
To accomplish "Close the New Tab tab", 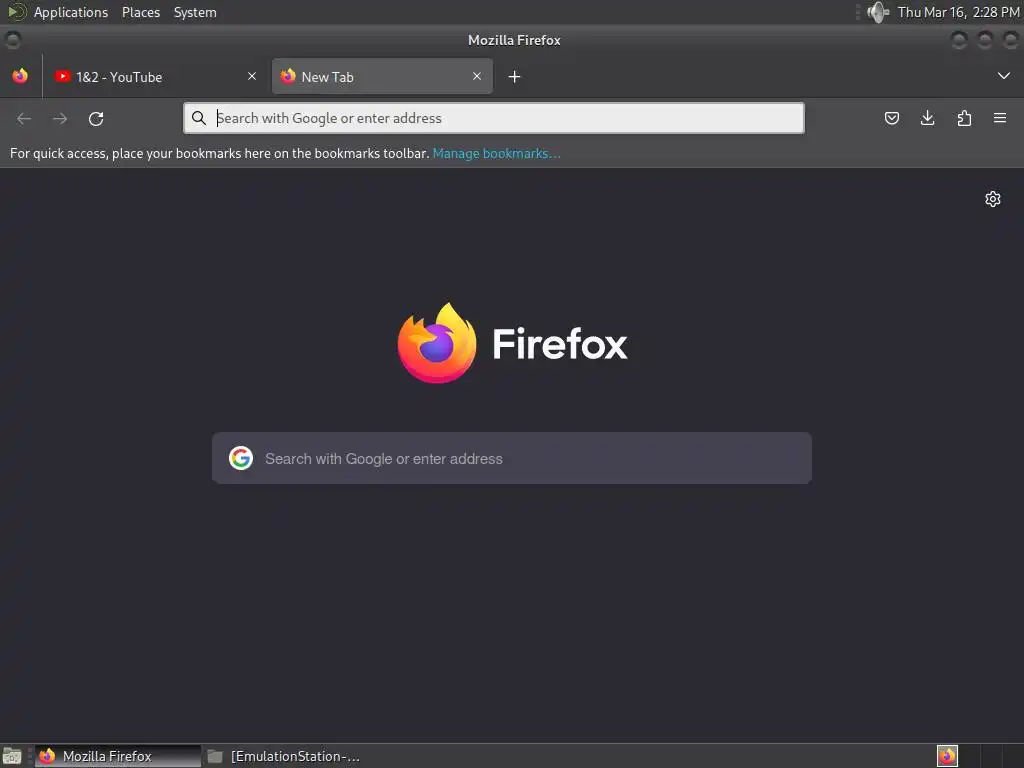I will pyautogui.click(x=477, y=76).
